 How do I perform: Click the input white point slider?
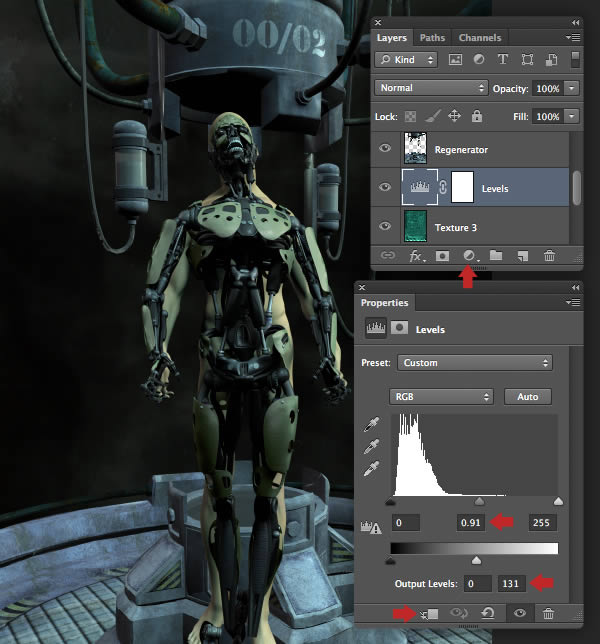pos(558,501)
